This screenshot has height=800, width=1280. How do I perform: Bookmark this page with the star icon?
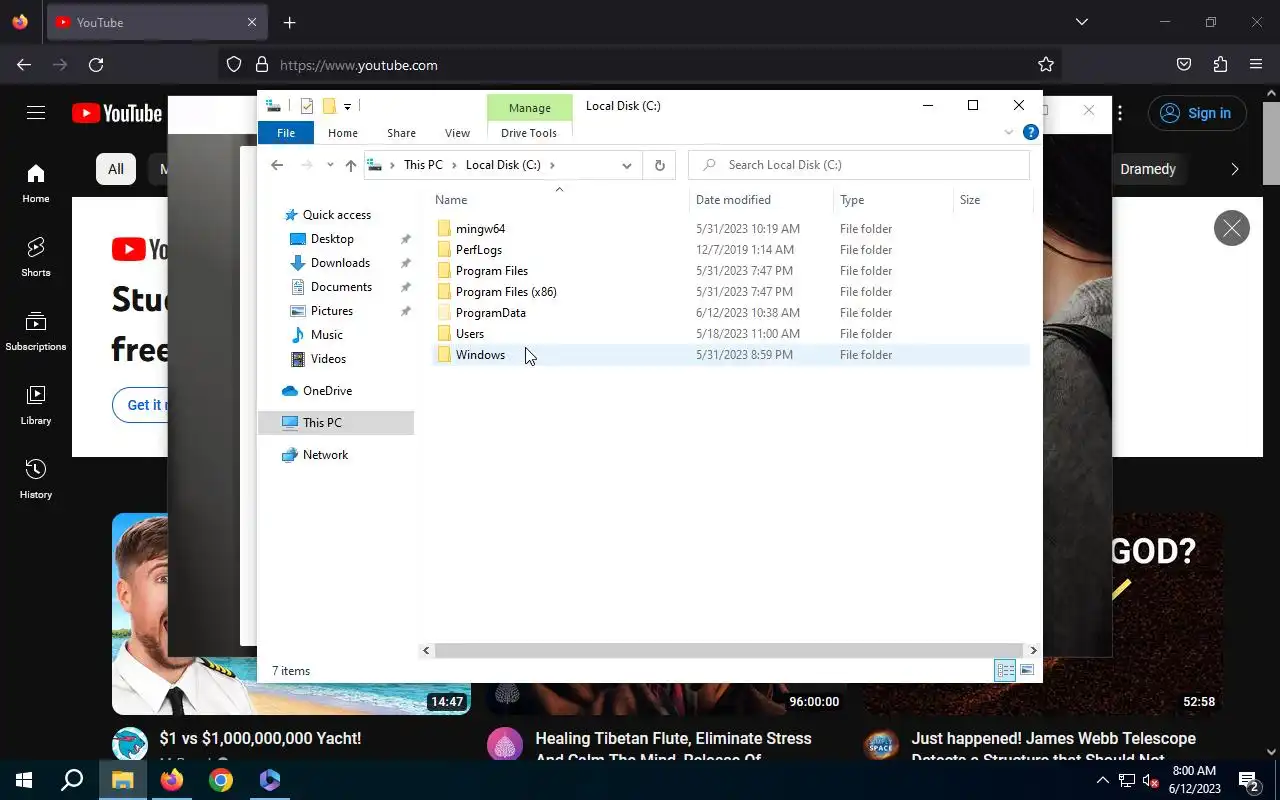1046,65
